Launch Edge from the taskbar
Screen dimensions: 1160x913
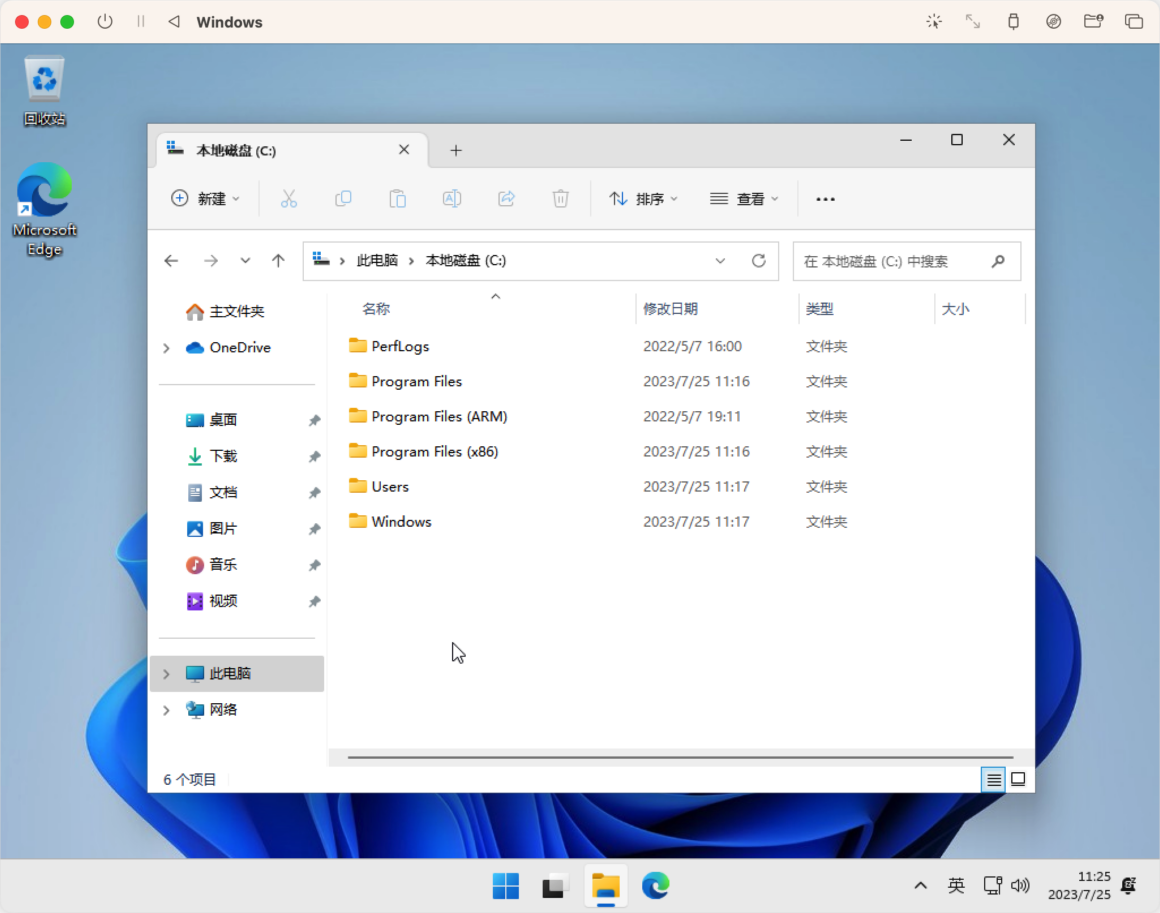655,886
